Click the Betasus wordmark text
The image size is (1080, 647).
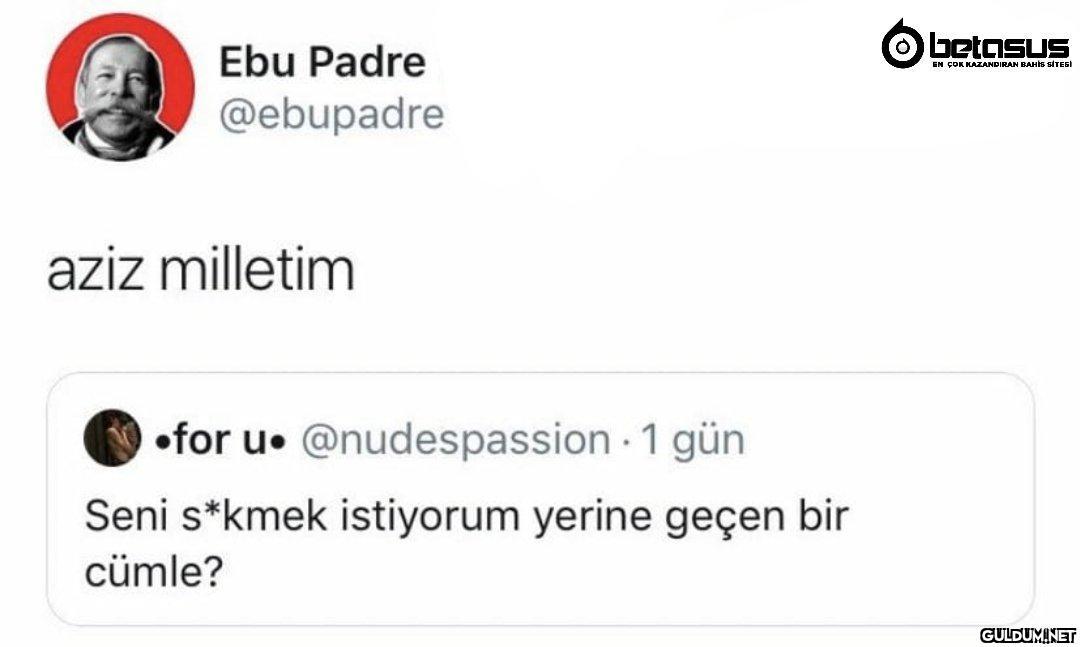coord(999,44)
